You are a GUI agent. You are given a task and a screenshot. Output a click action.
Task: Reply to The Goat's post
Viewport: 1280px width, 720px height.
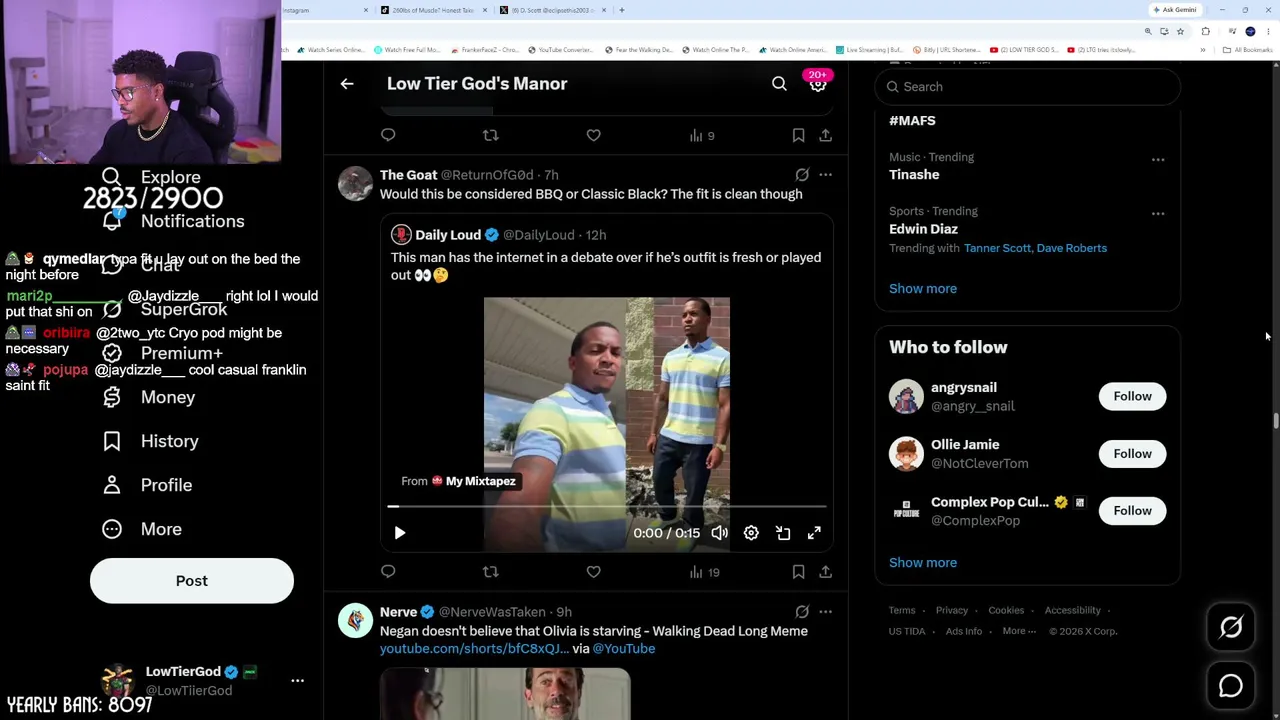pyautogui.click(x=388, y=572)
